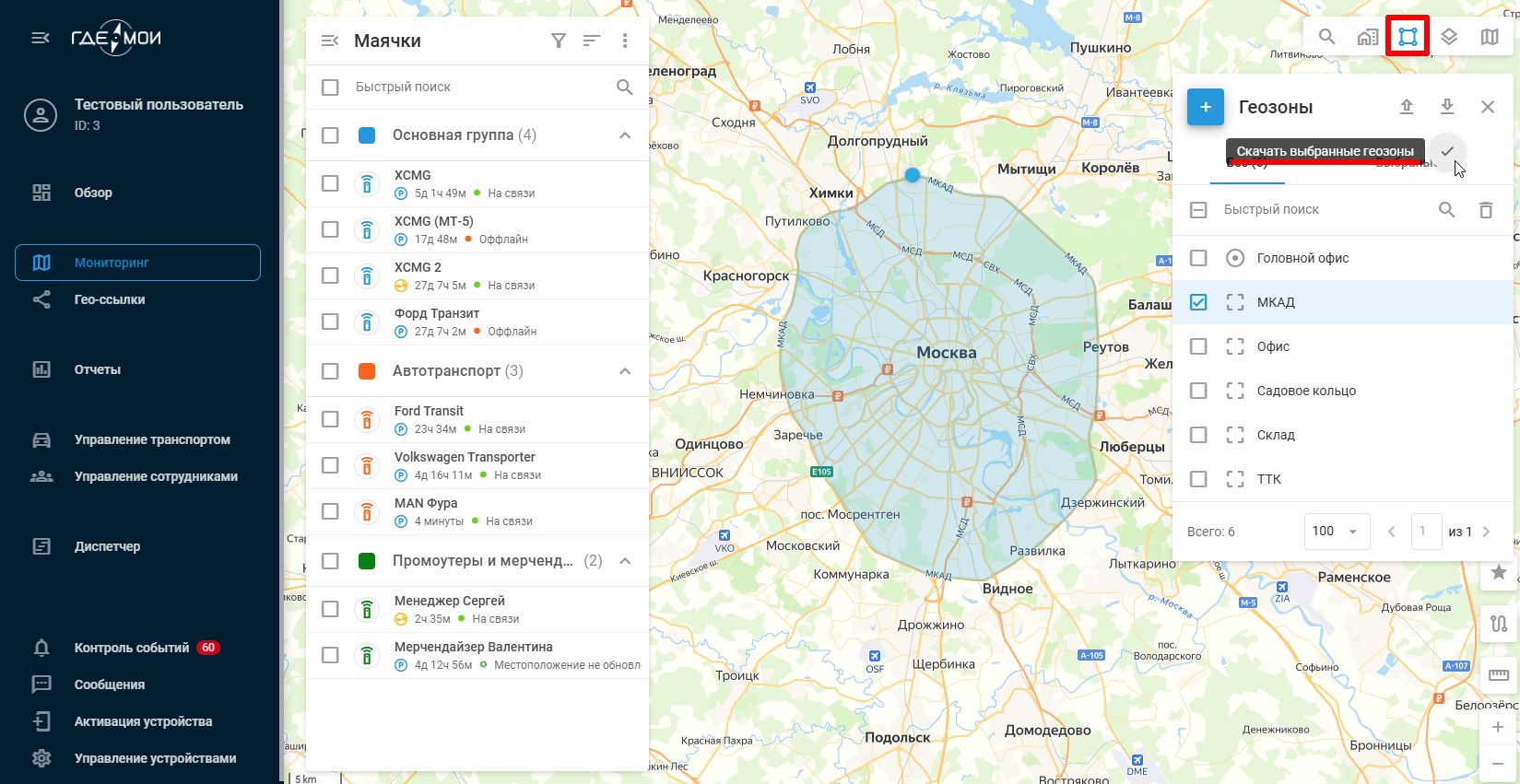Collapse the Основная группа group
1520x784 pixels.
pos(625,135)
